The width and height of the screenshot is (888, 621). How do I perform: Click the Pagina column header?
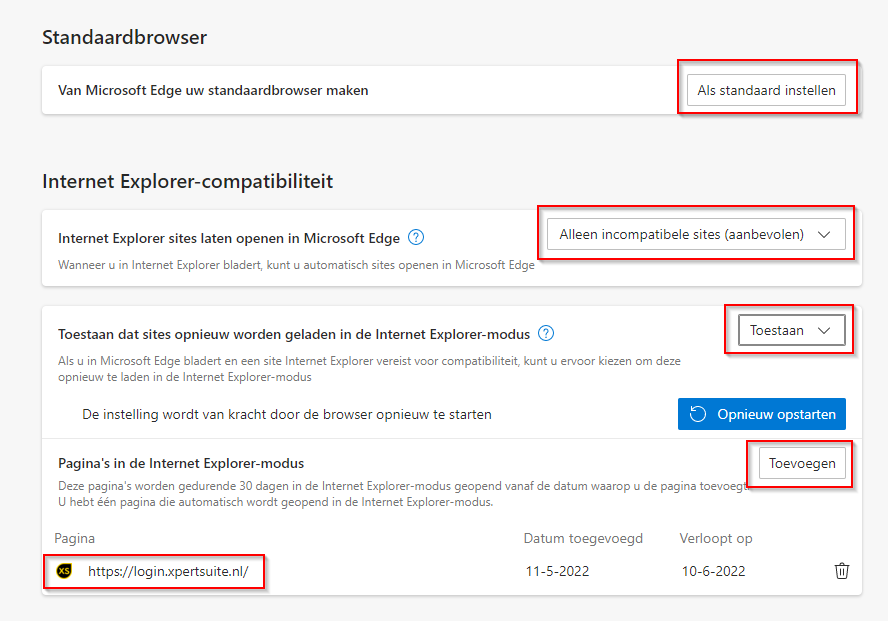point(75,538)
